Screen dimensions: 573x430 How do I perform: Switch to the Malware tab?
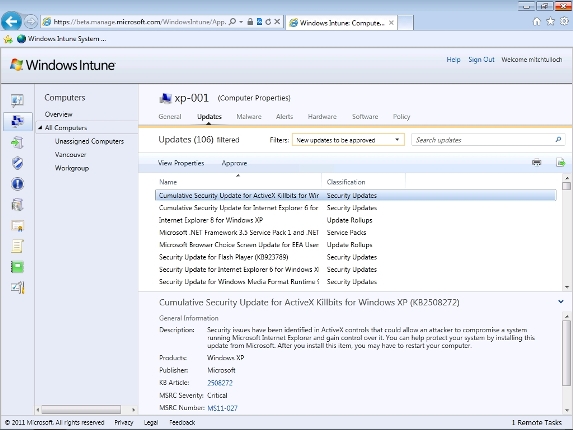(249, 117)
